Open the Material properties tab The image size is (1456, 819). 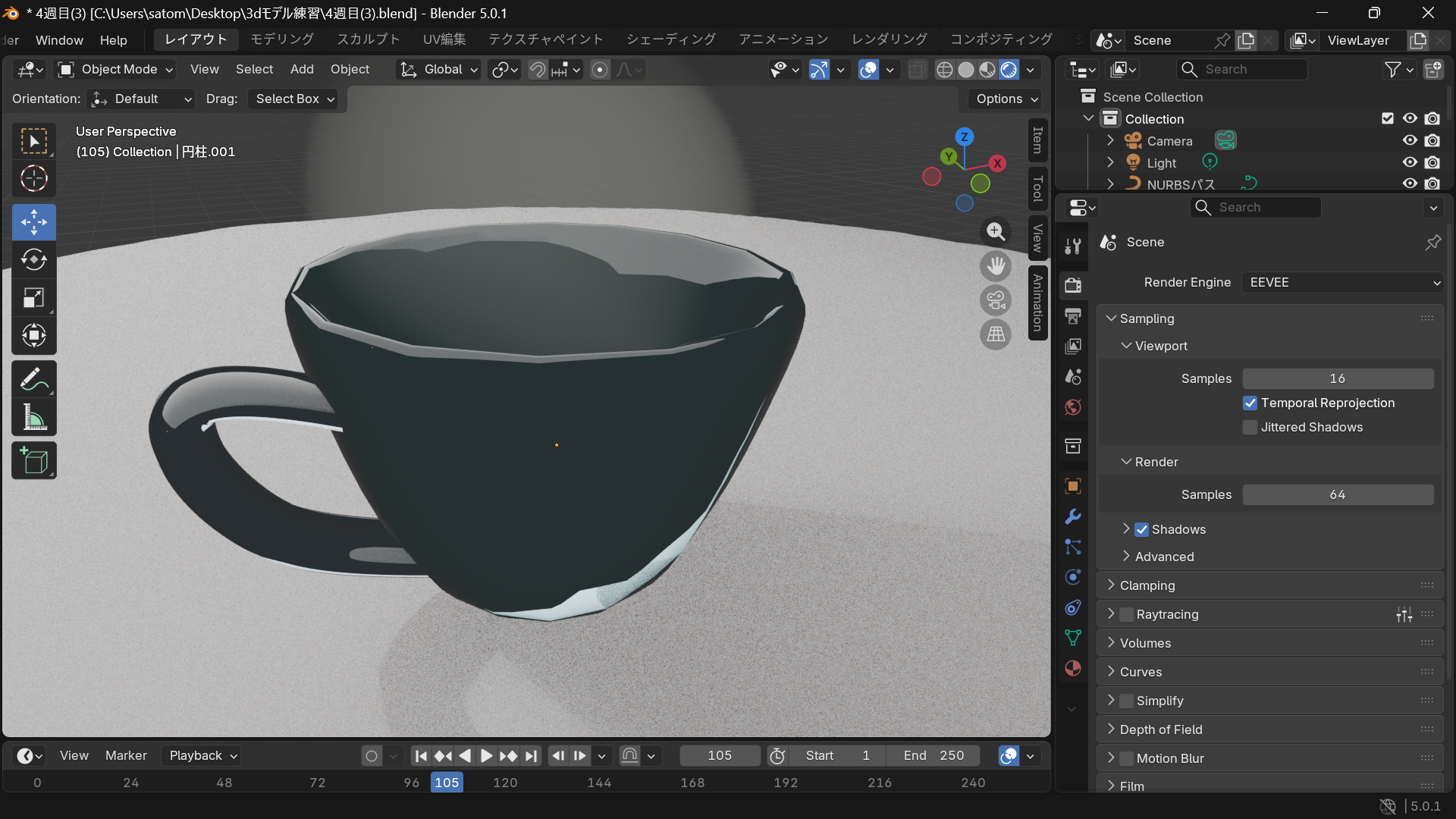pyautogui.click(x=1072, y=668)
